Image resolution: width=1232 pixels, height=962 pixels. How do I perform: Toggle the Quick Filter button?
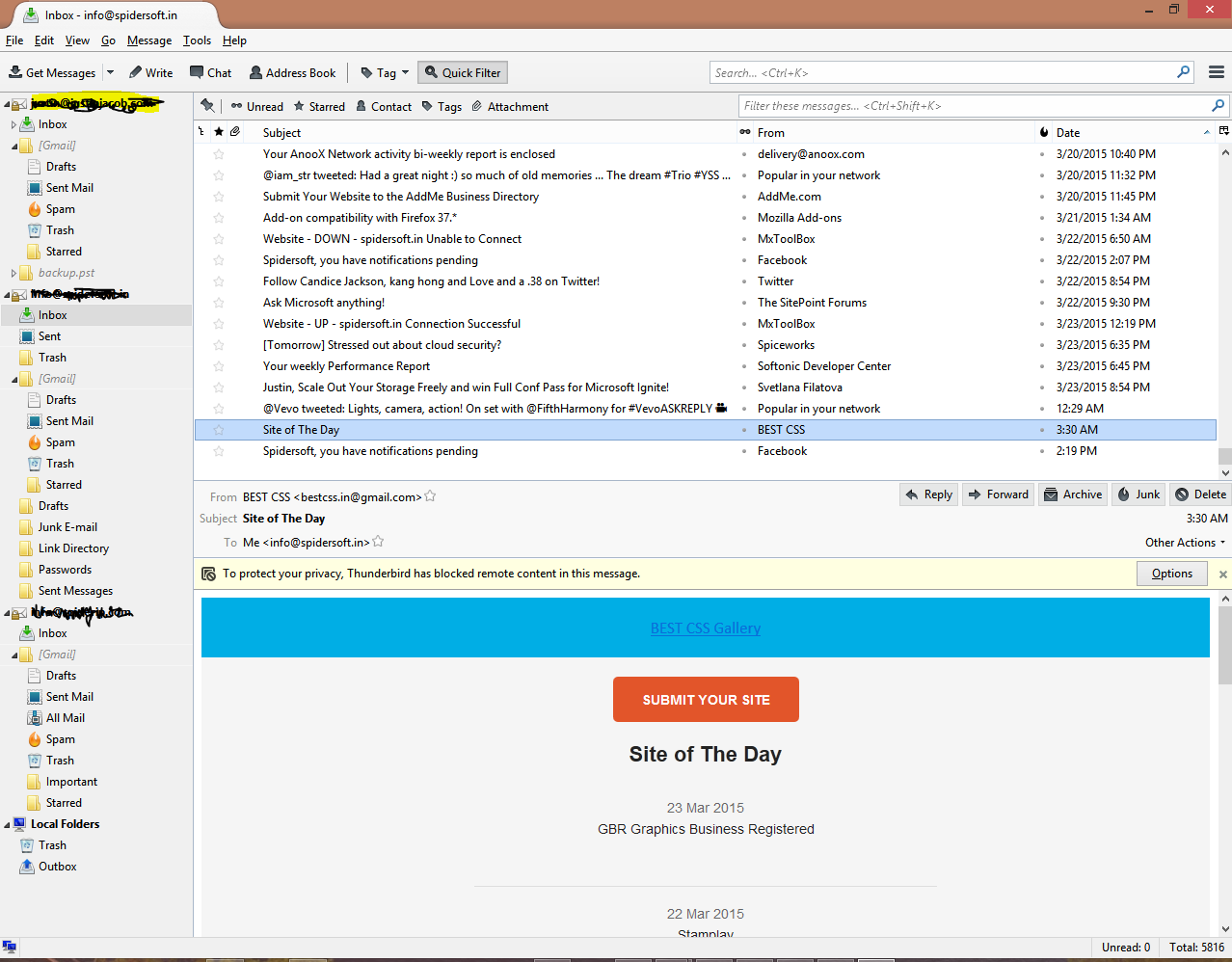point(463,73)
